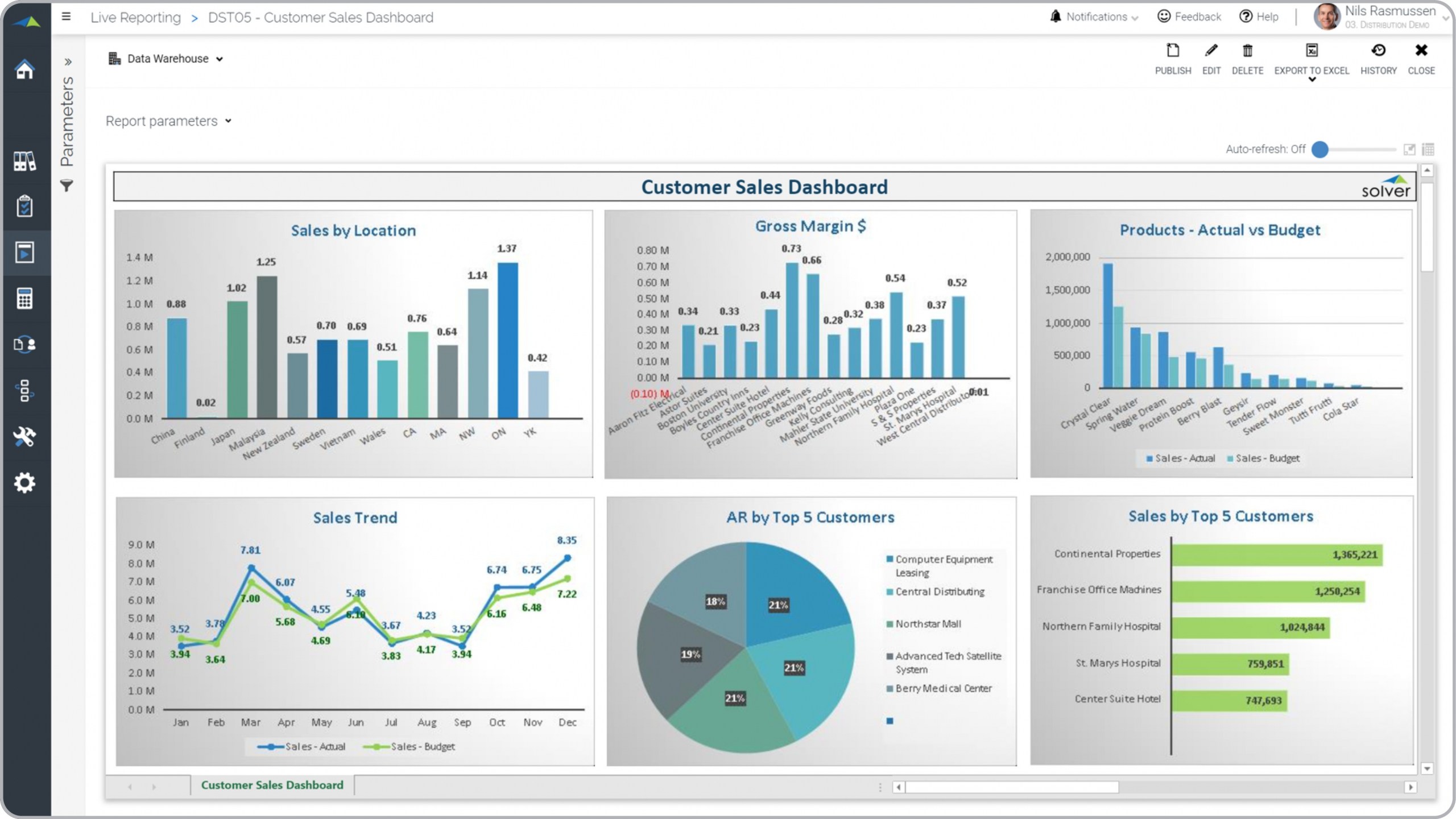This screenshot has width=1456, height=819.
Task: Select the Customer Sales Dashboard sheet tab
Action: click(272, 785)
